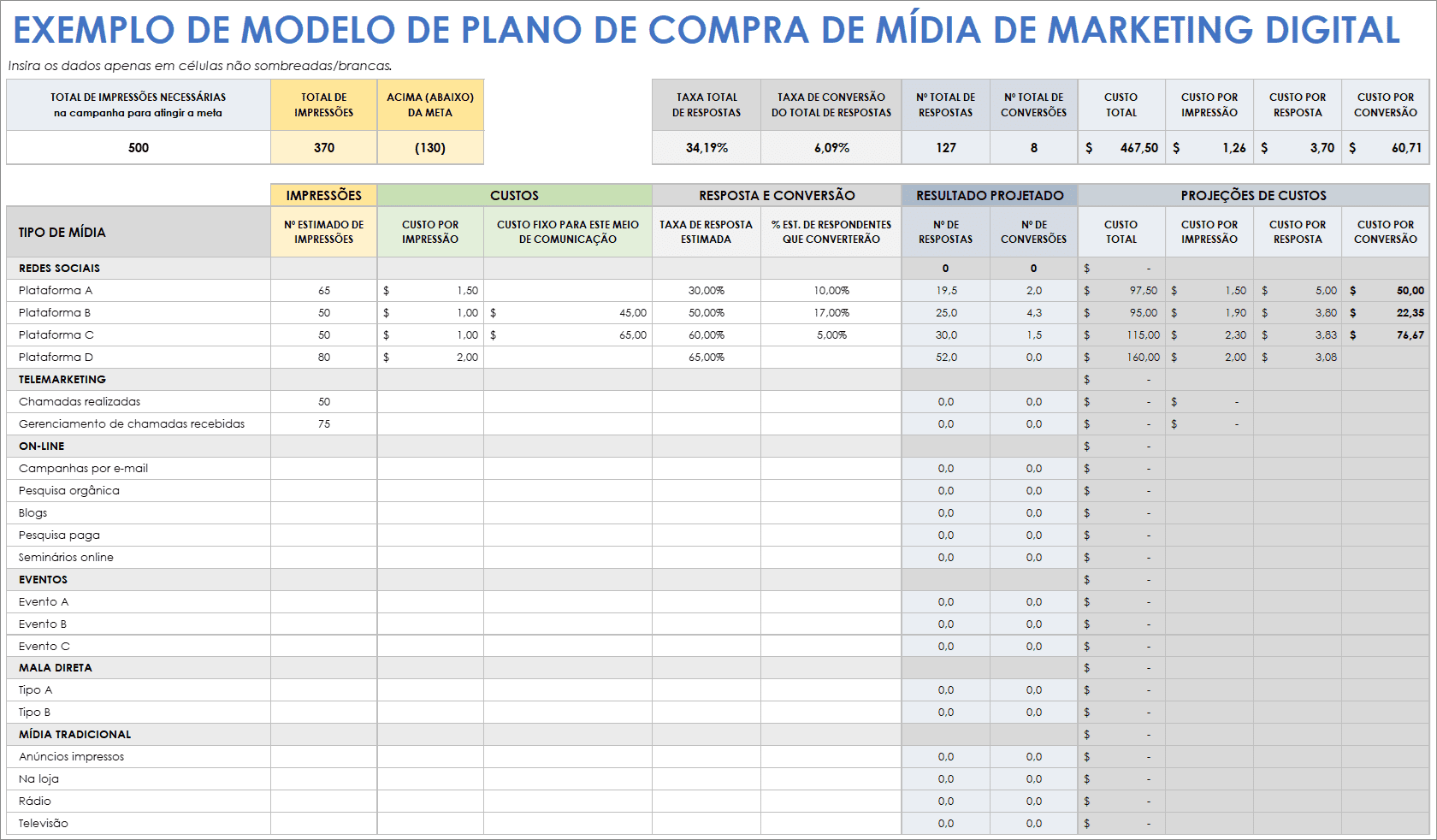Select the Pesquisa paga row label

pyautogui.click(x=59, y=535)
